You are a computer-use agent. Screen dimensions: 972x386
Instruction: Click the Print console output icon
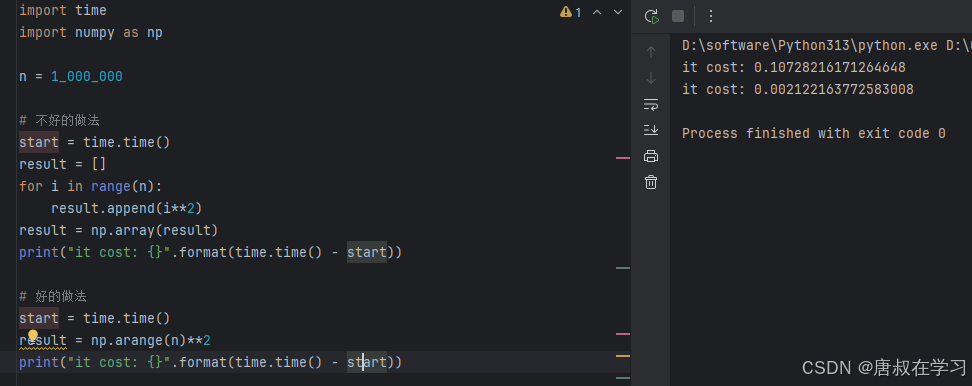651,156
